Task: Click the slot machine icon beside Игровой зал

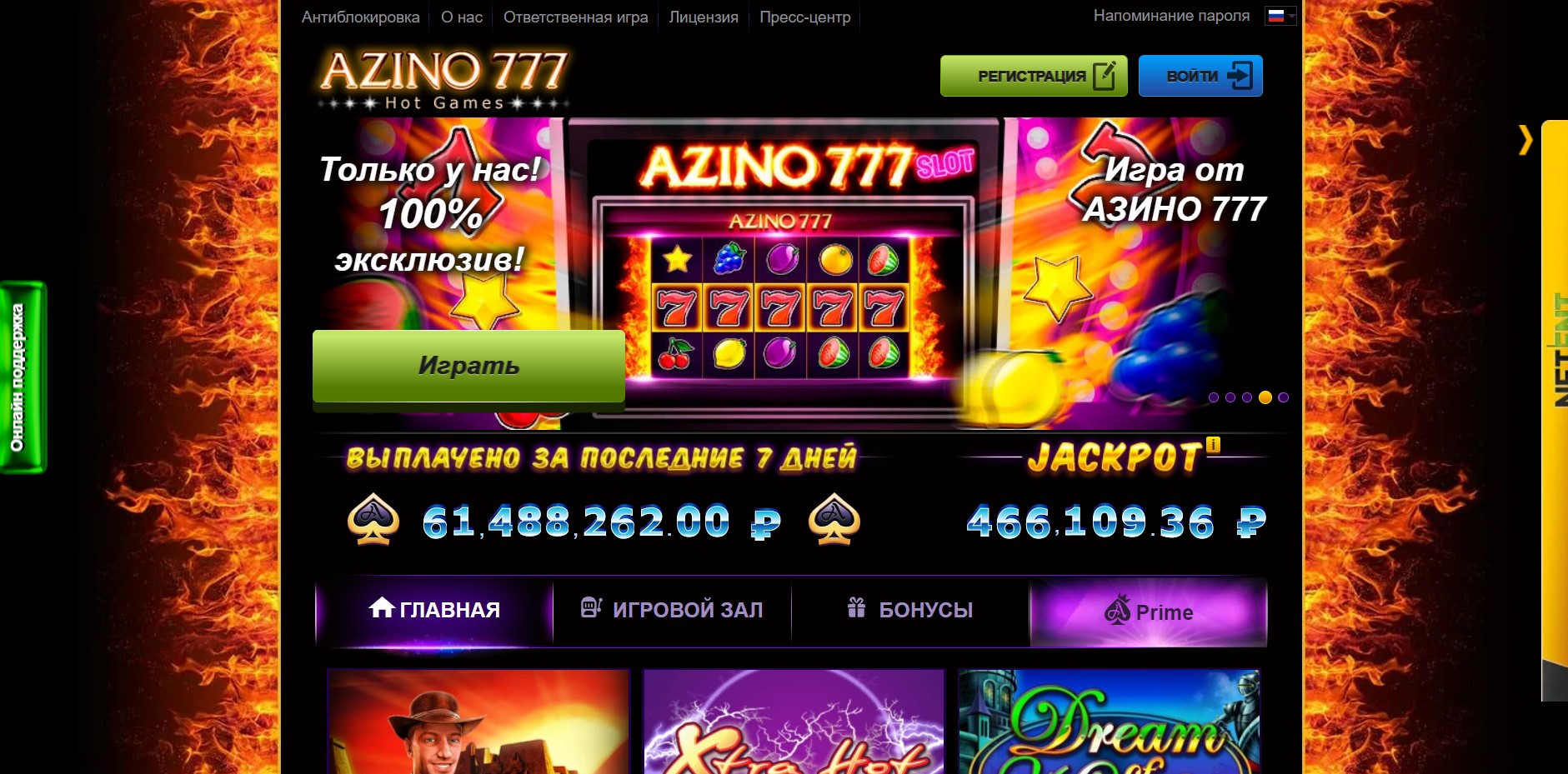Action: (591, 607)
